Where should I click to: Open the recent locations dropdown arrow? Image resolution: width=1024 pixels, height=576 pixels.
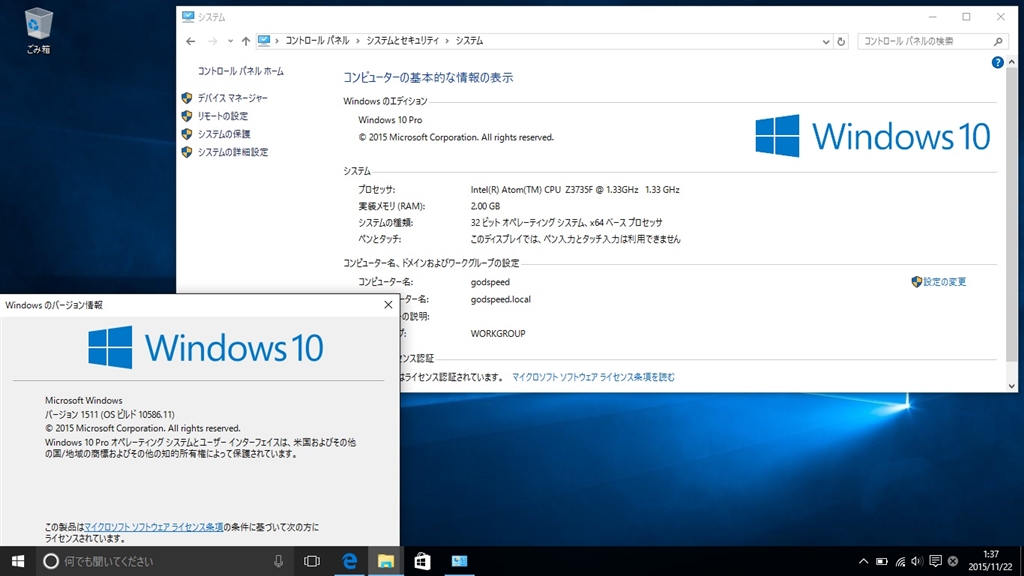pos(230,41)
